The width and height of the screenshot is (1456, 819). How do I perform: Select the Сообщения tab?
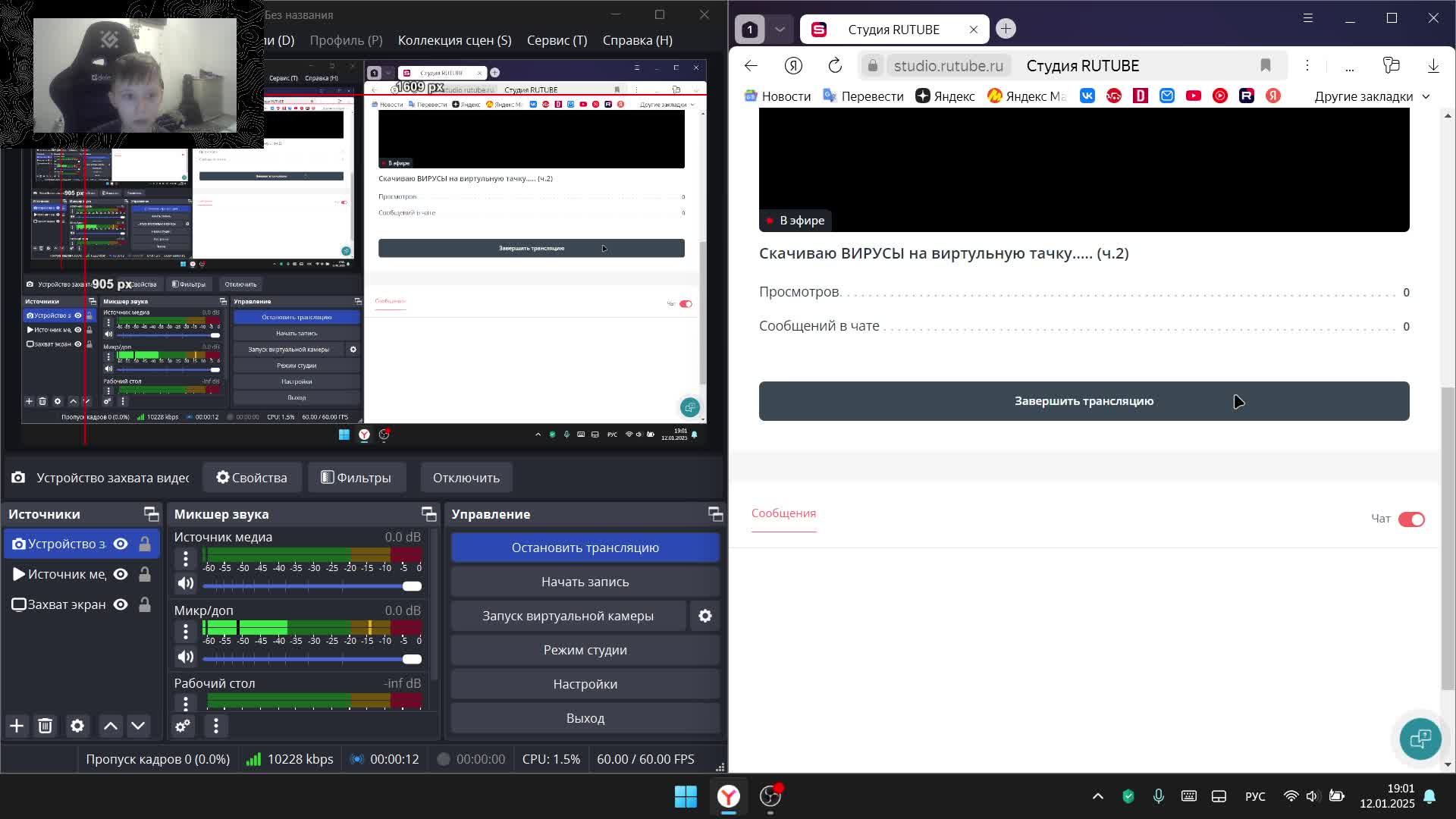(x=783, y=513)
